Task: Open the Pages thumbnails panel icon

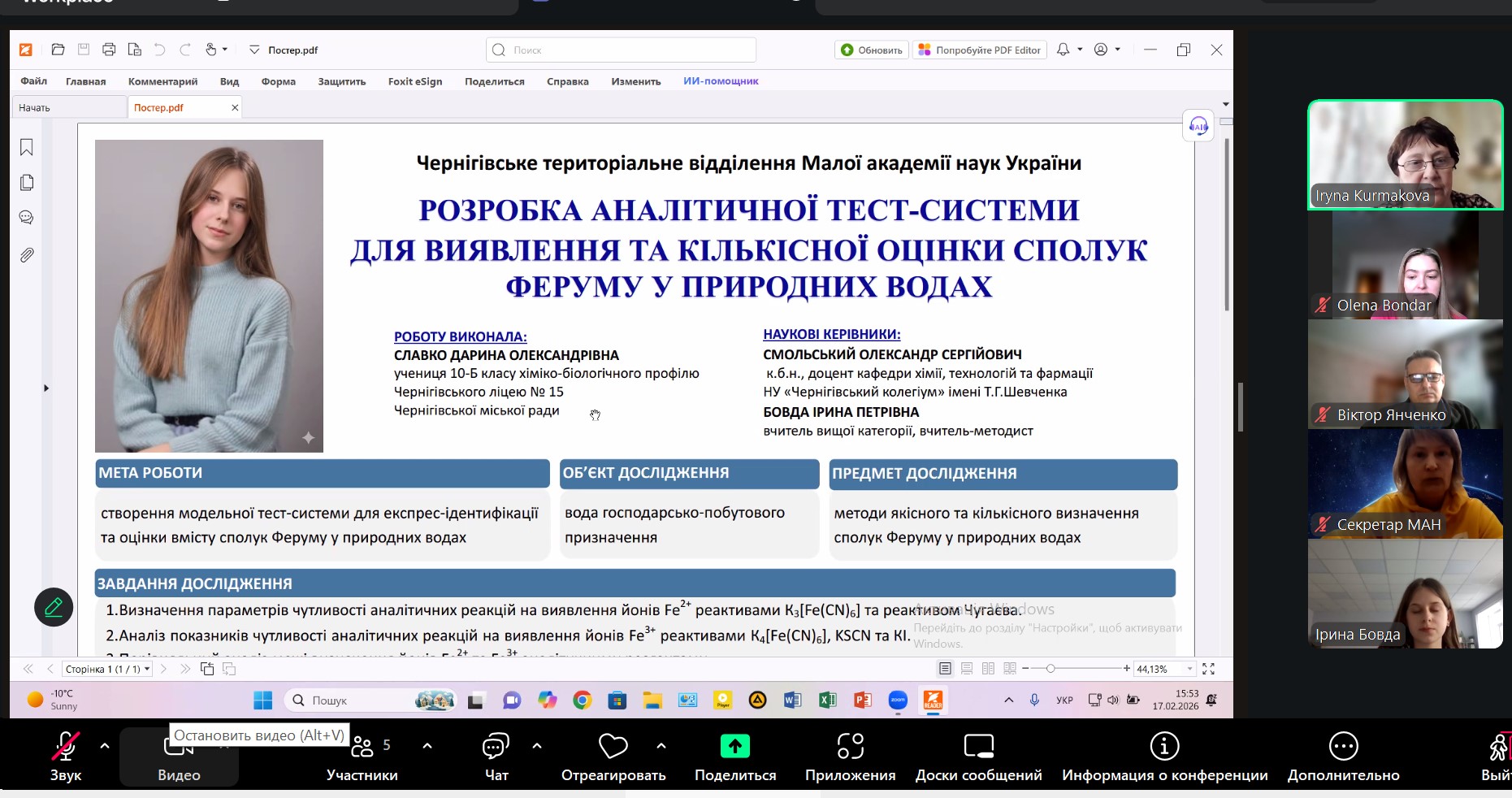Action: pyautogui.click(x=27, y=183)
